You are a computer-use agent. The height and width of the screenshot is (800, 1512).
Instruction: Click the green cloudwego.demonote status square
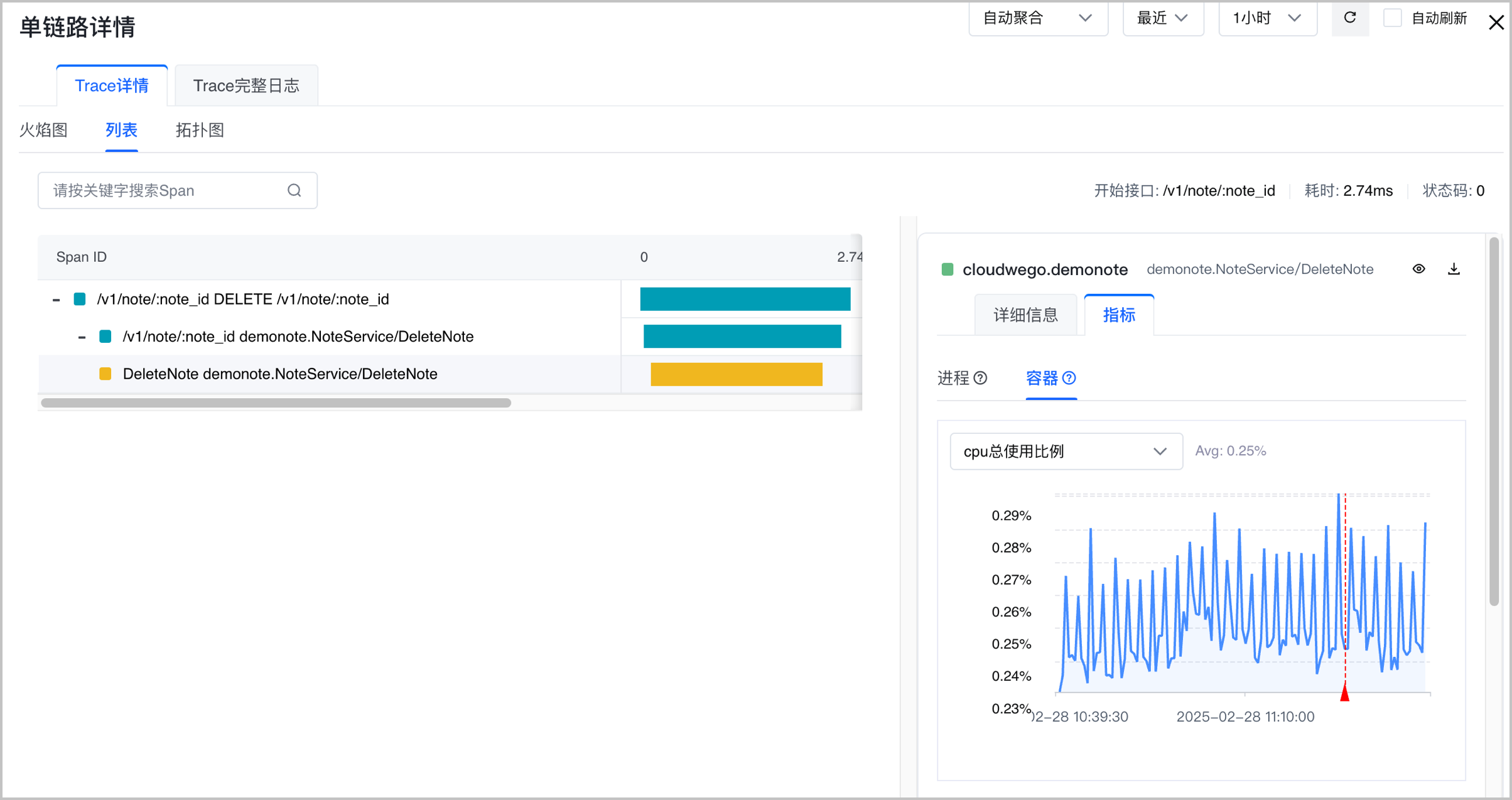pyautogui.click(x=948, y=269)
